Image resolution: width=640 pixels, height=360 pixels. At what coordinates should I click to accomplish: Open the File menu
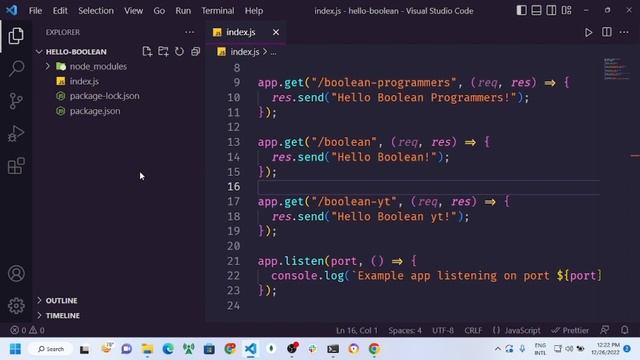tap(36, 11)
